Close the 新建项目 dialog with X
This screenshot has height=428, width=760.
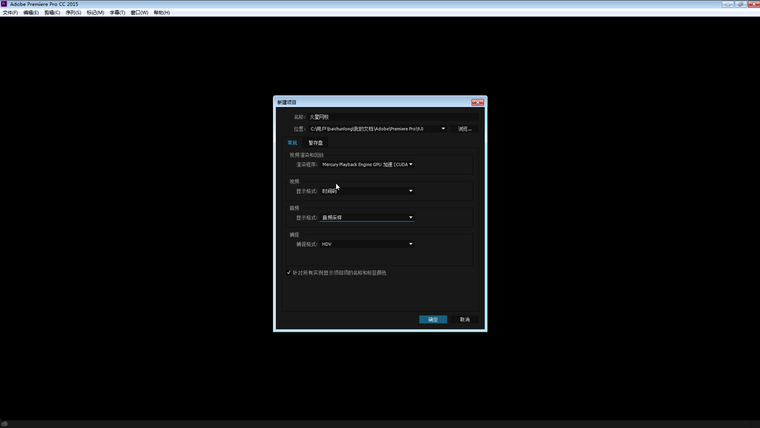(x=478, y=102)
